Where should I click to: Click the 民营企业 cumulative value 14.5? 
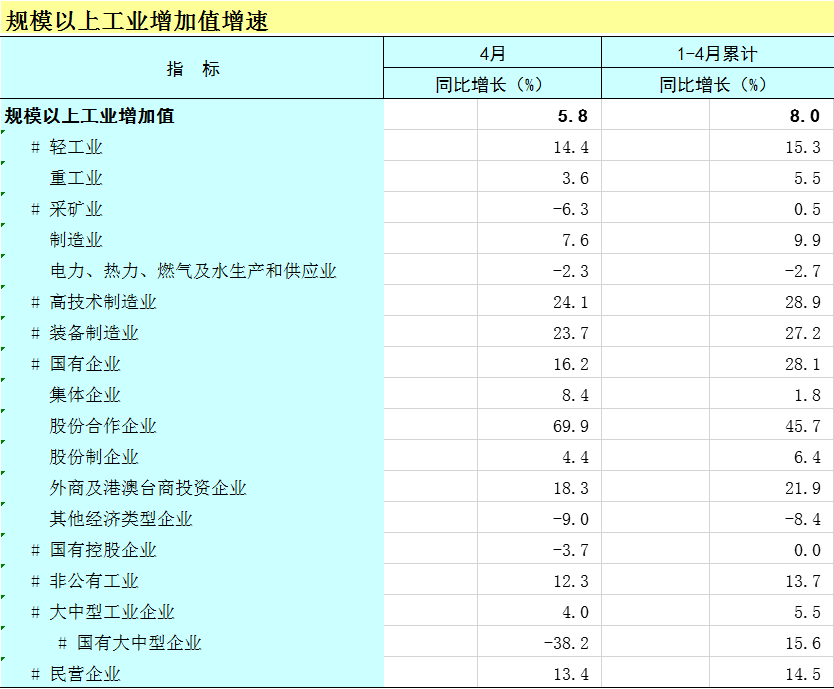803,674
